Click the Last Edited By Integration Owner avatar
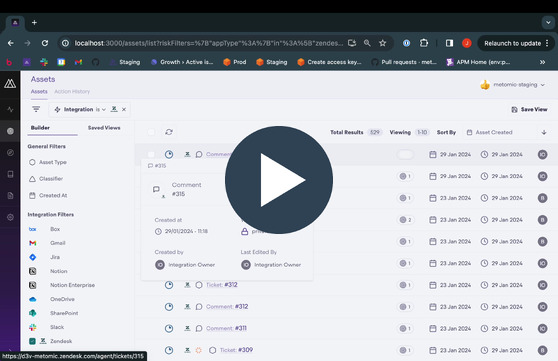This screenshot has height=361, width=558. 246,265
